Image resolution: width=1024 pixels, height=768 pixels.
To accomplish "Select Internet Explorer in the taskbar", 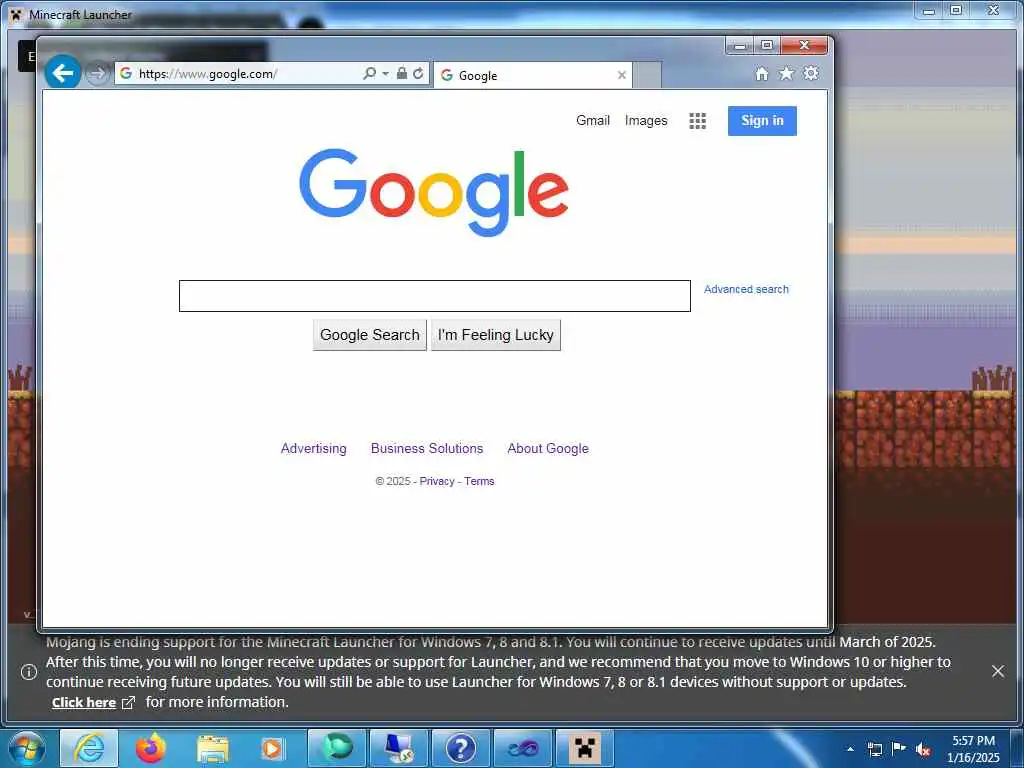I will [x=89, y=748].
